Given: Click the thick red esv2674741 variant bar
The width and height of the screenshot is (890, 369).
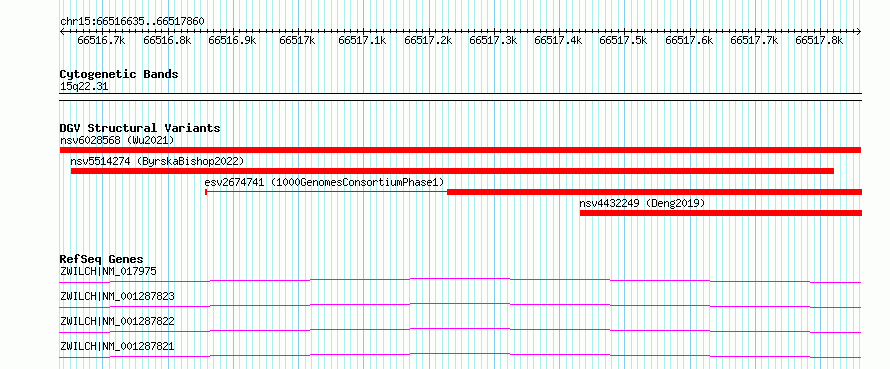Looking at the screenshot, I should click(654, 192).
